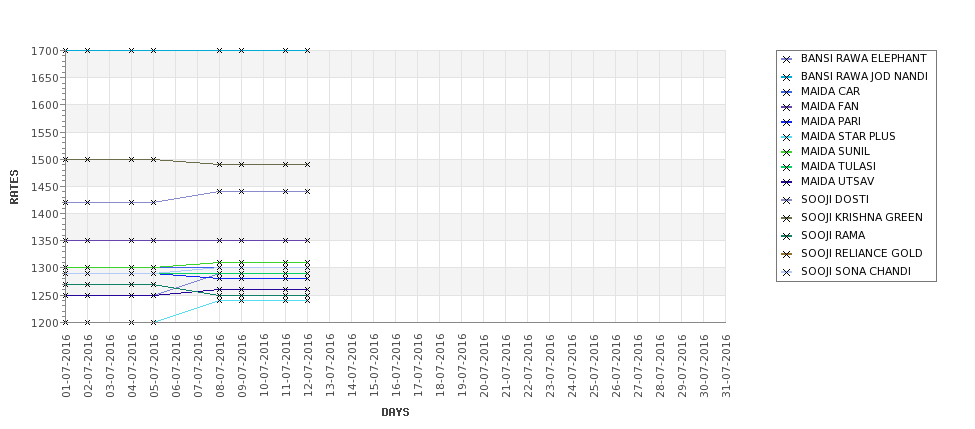Click the legend marker beside SOOJI KRISHNA GREEN
The image size is (975, 429).
click(787, 218)
